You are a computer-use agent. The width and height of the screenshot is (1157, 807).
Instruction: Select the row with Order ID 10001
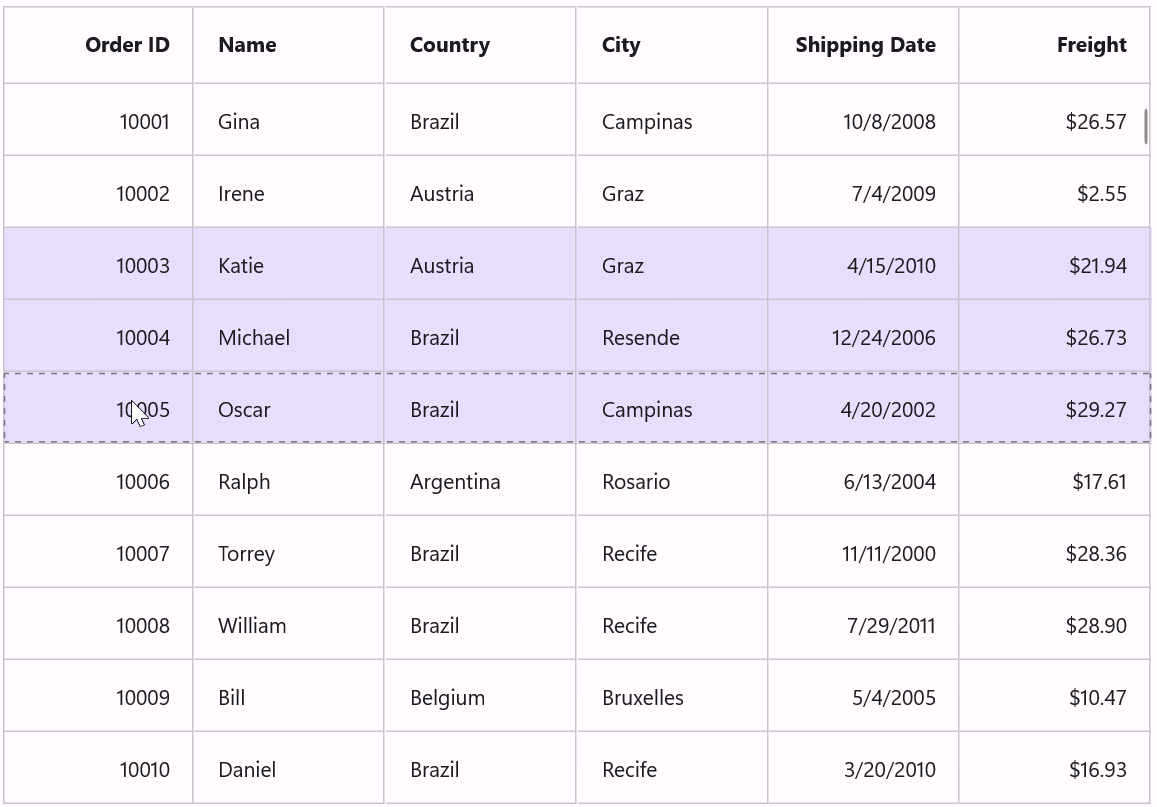577,120
